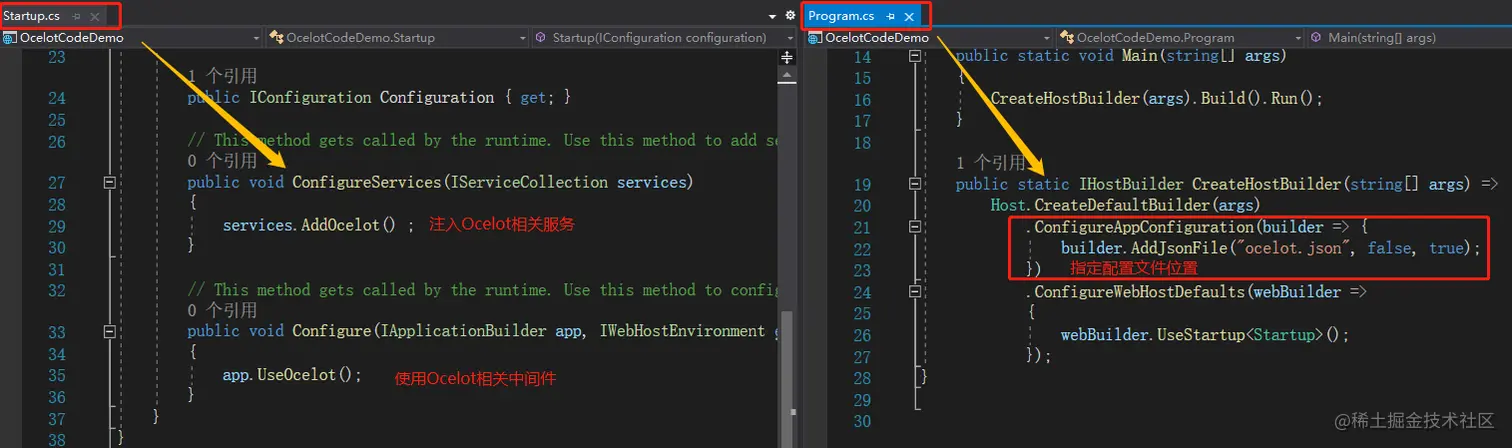Open OcelotCodeDemo.Program type dropdown

(1178, 38)
